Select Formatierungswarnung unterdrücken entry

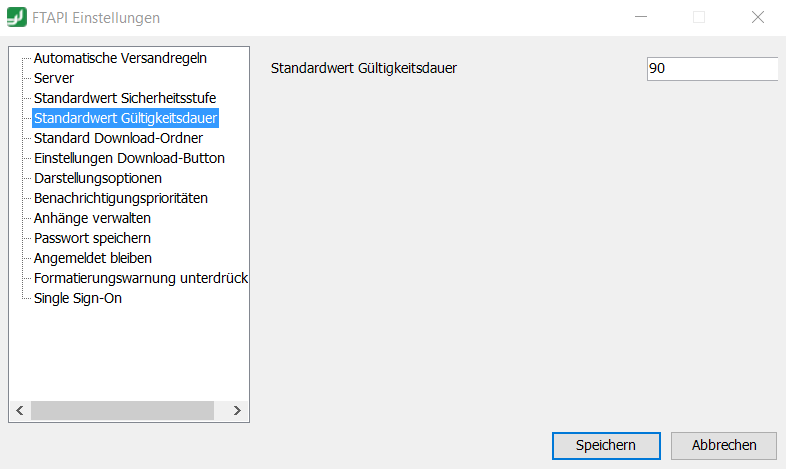click(141, 279)
